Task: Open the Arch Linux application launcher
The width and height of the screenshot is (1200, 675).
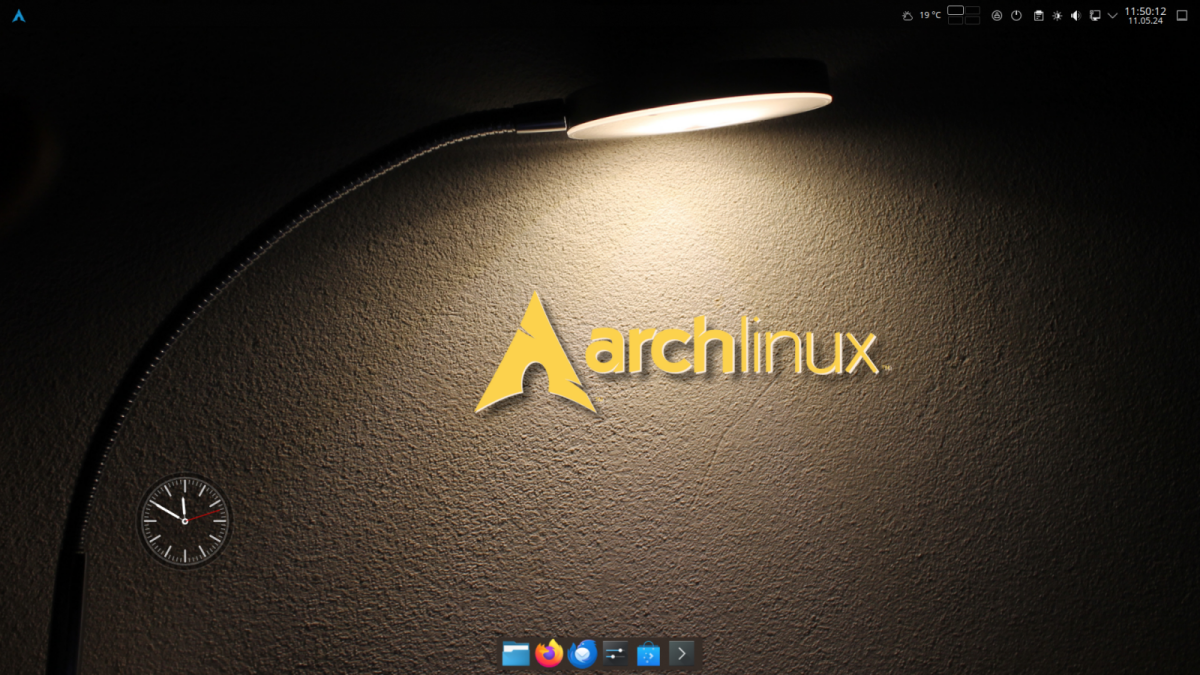Action: pyautogui.click(x=18, y=16)
